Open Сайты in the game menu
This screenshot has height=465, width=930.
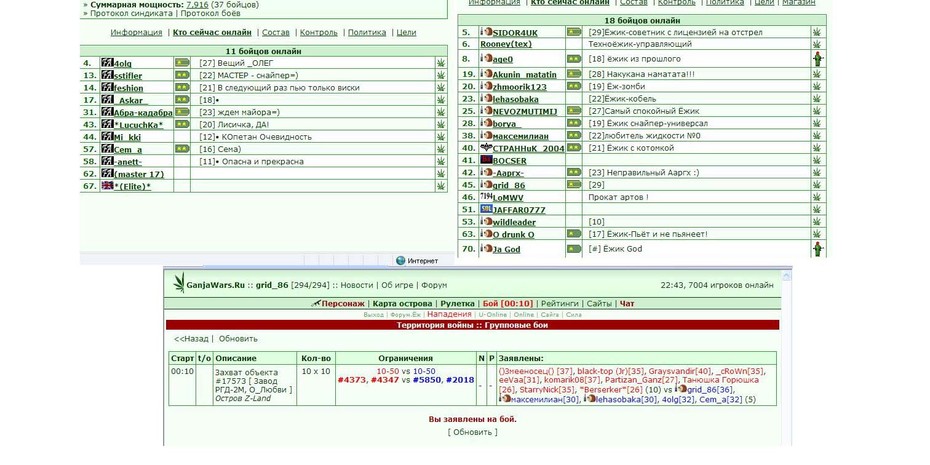pyautogui.click(x=599, y=304)
